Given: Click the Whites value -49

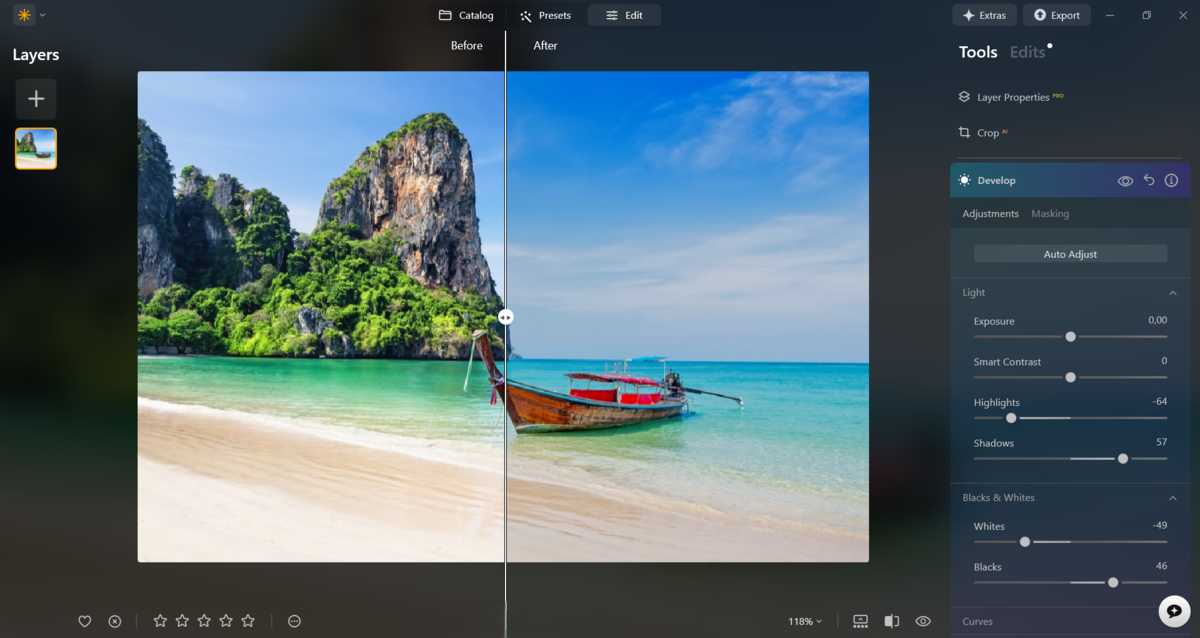Looking at the screenshot, I should 1159,526.
